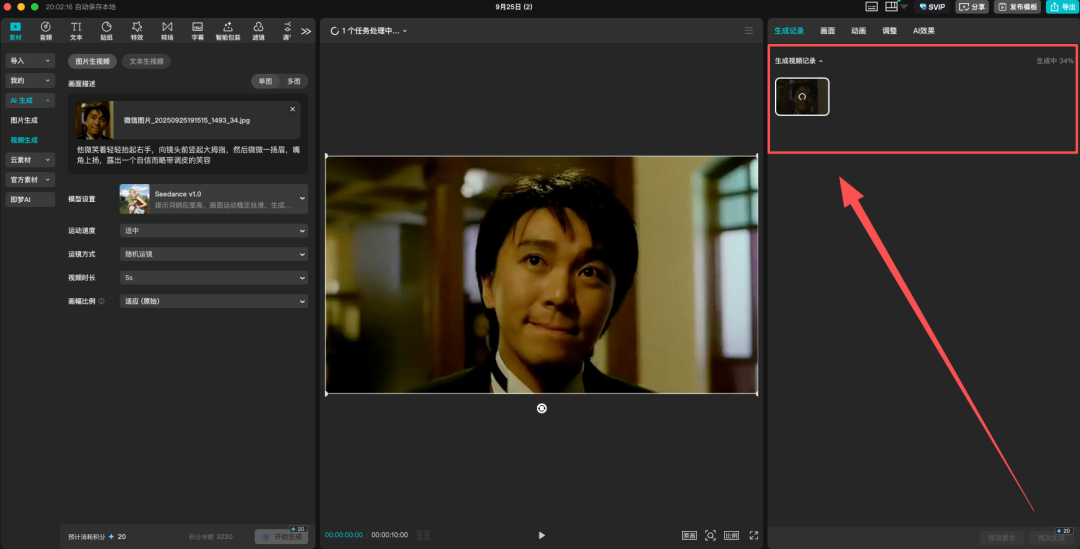This screenshot has height=549, width=1080.
Task: Open the 转场 (Transitions) panel
Action: [x=167, y=30]
